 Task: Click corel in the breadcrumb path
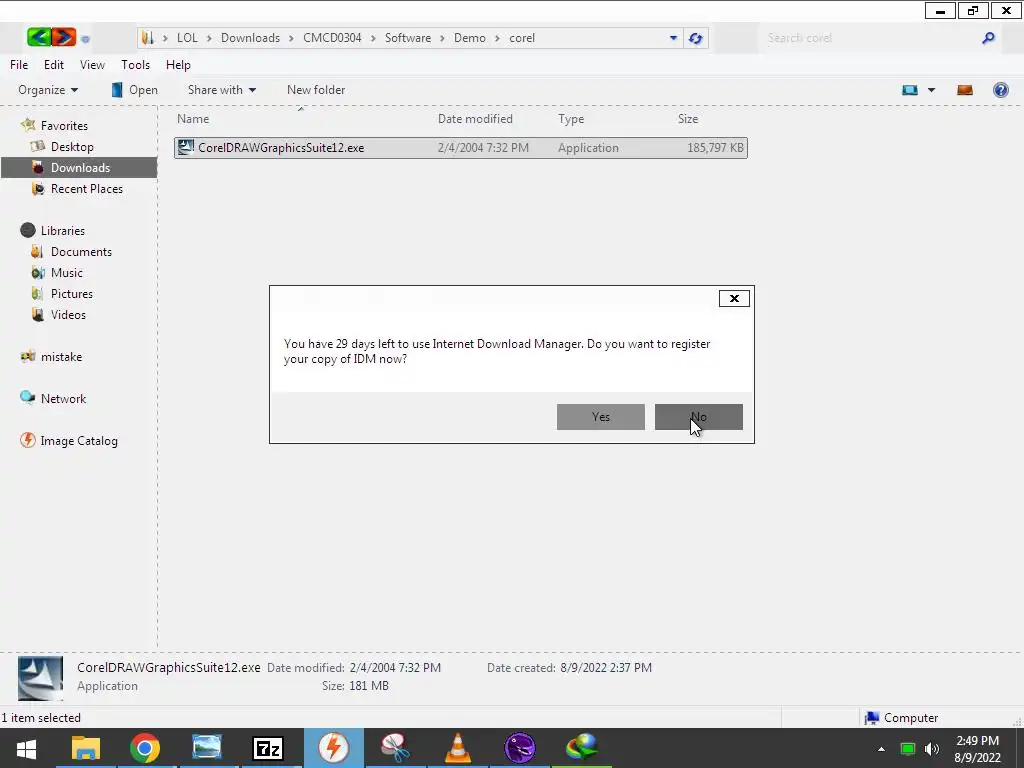point(522,38)
